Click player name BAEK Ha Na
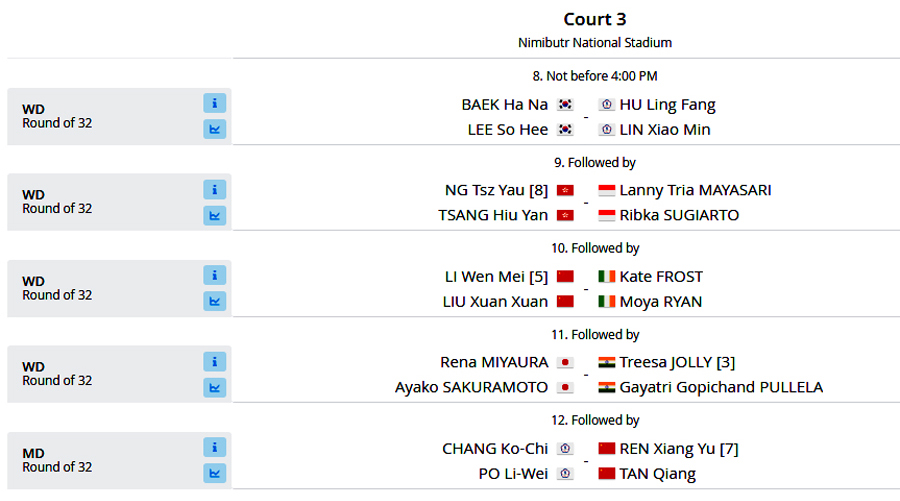 point(505,104)
